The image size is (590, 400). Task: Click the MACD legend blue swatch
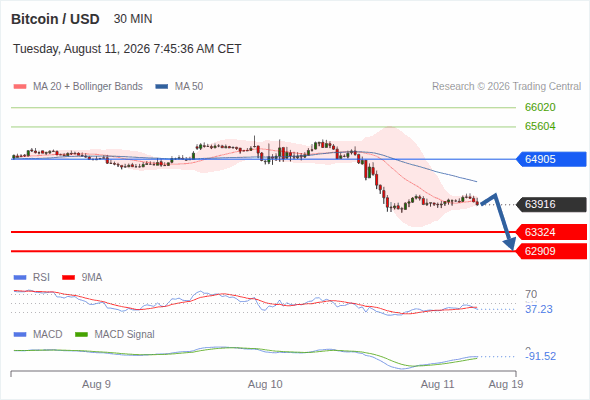[x=20, y=334]
